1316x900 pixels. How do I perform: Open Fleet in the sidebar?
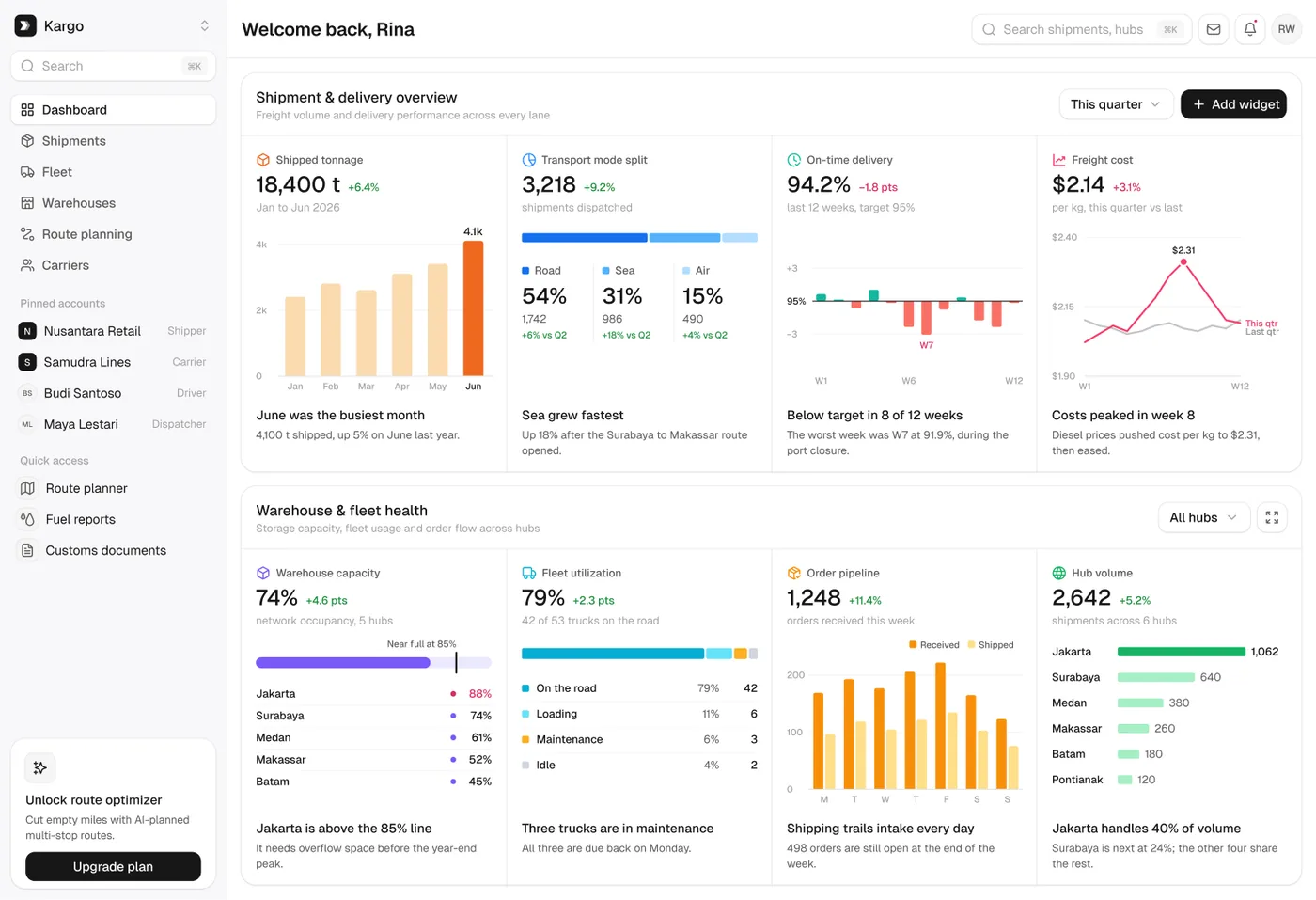(113, 171)
